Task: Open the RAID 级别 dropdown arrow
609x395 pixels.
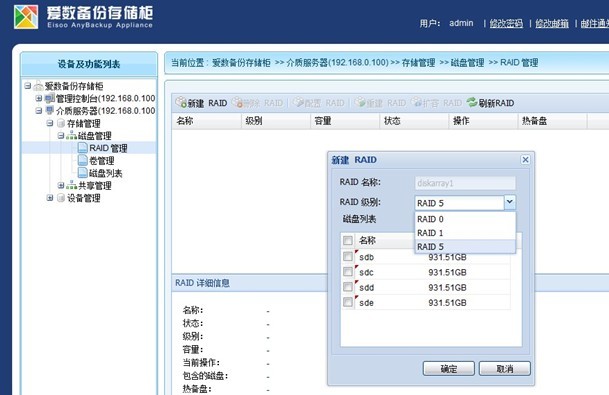Action: 510,202
